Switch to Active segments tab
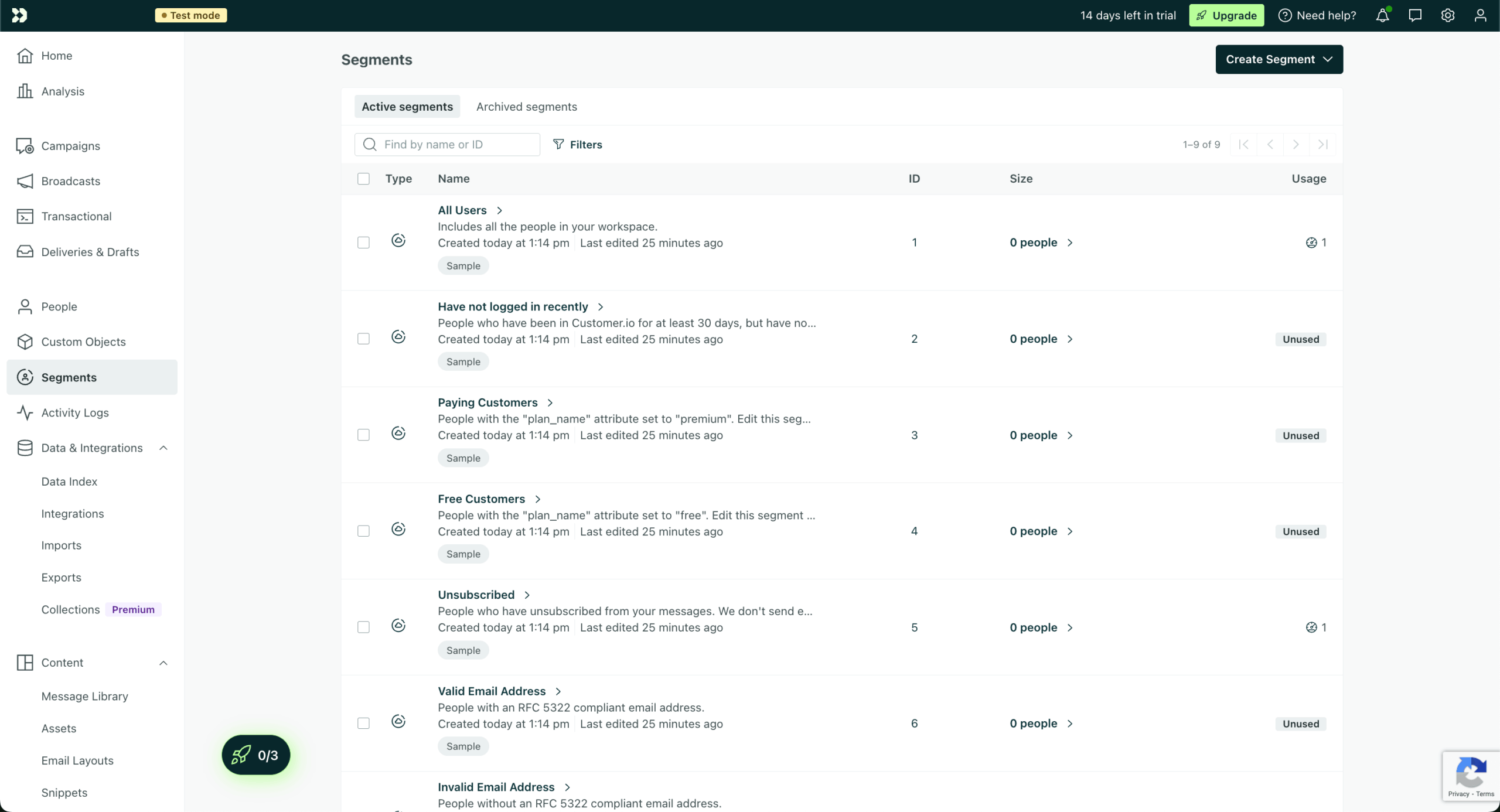The height and width of the screenshot is (812, 1500). pyautogui.click(x=407, y=107)
